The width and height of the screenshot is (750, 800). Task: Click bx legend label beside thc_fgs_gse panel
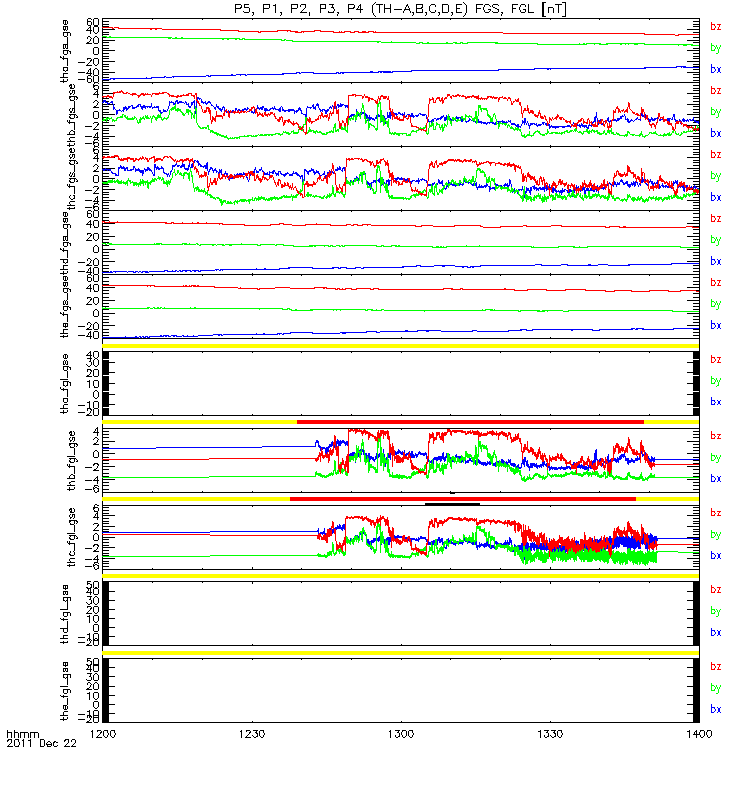[715, 197]
